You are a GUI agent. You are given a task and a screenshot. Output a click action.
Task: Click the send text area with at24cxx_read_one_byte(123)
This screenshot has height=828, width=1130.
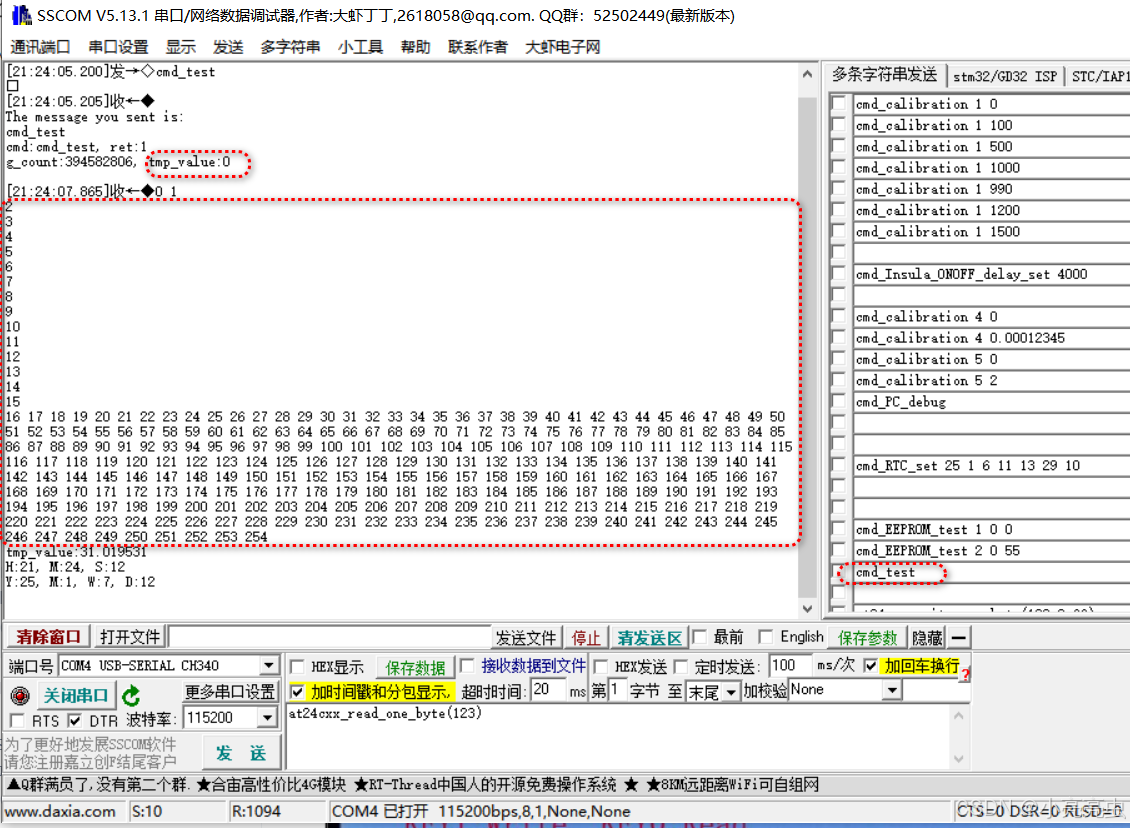pyautogui.click(x=618, y=737)
